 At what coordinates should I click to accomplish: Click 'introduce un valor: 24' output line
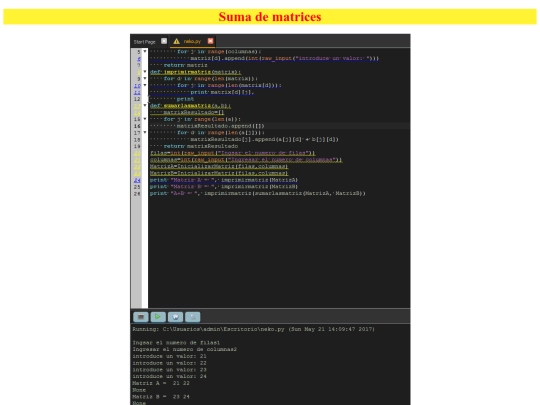coord(169,376)
